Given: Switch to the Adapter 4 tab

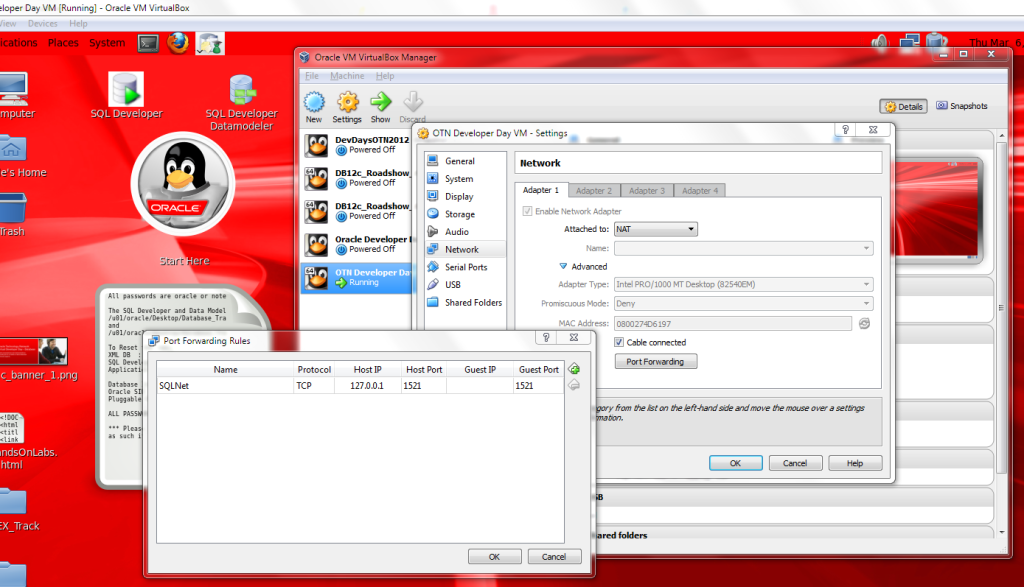Looking at the screenshot, I should pos(699,191).
